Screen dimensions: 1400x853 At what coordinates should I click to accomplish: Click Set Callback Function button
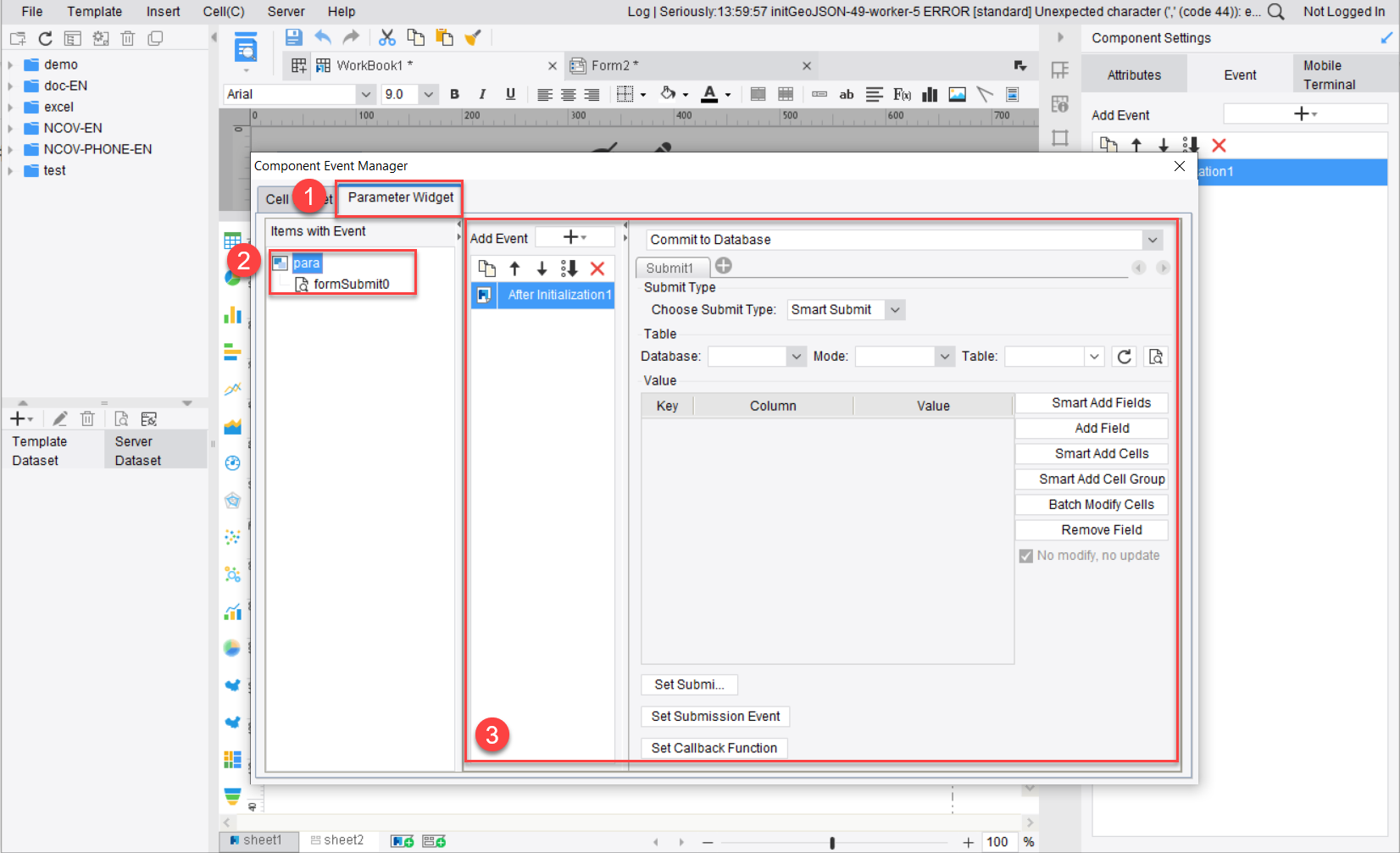coord(714,748)
